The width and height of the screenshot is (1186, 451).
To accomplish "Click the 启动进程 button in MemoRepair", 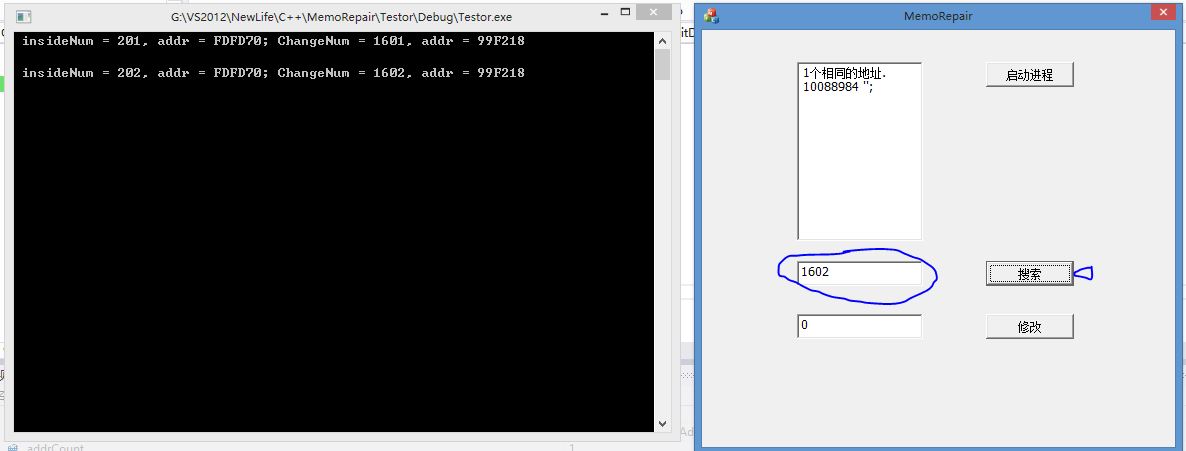I will click(x=1029, y=75).
